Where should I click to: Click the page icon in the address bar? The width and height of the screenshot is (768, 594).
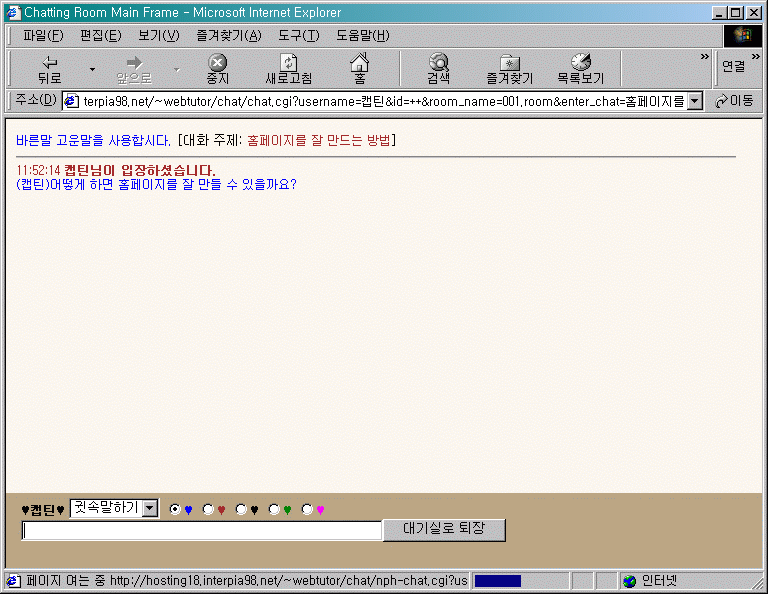[72, 101]
